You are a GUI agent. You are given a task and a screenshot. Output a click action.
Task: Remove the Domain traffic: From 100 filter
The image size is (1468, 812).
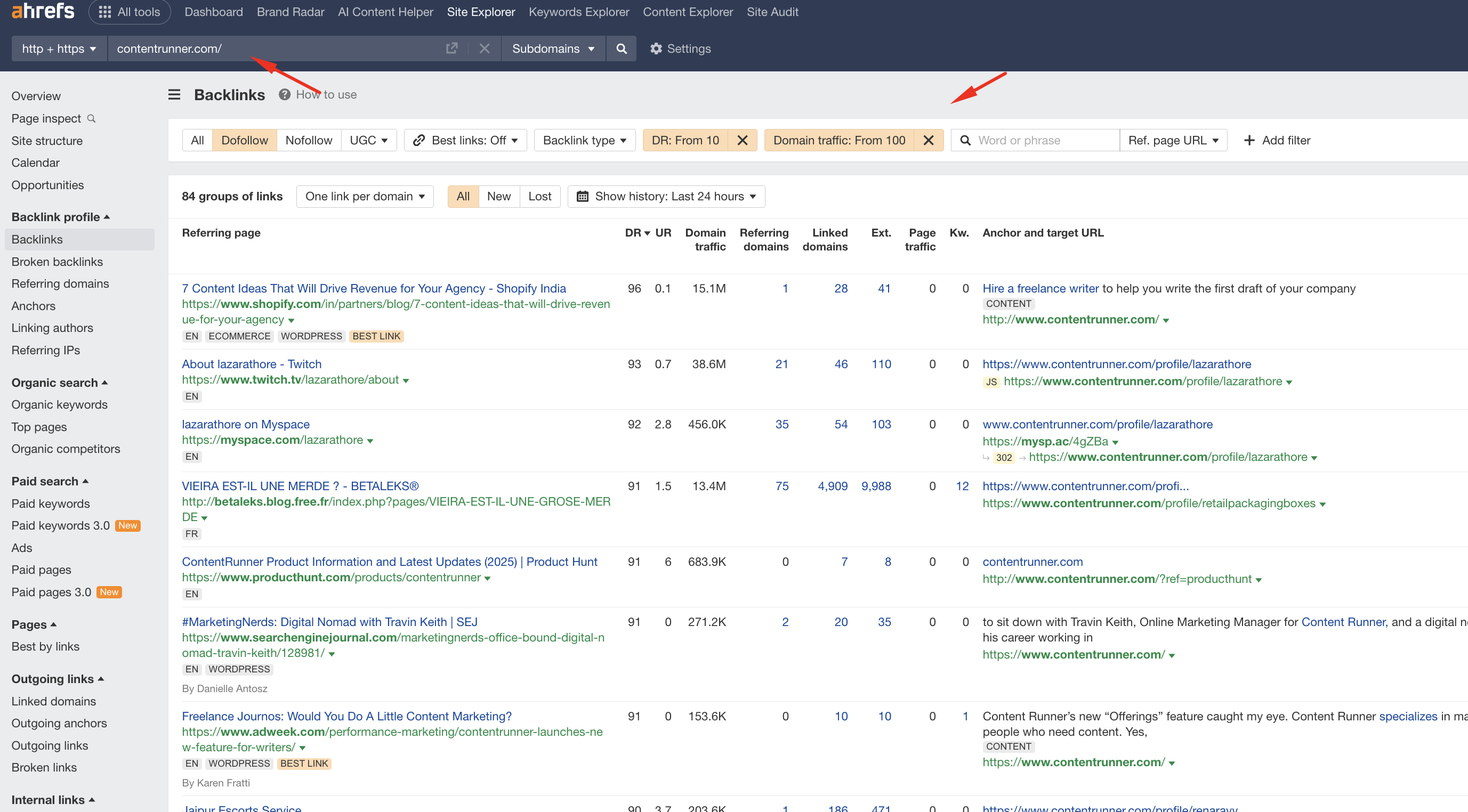pyautogui.click(x=929, y=140)
